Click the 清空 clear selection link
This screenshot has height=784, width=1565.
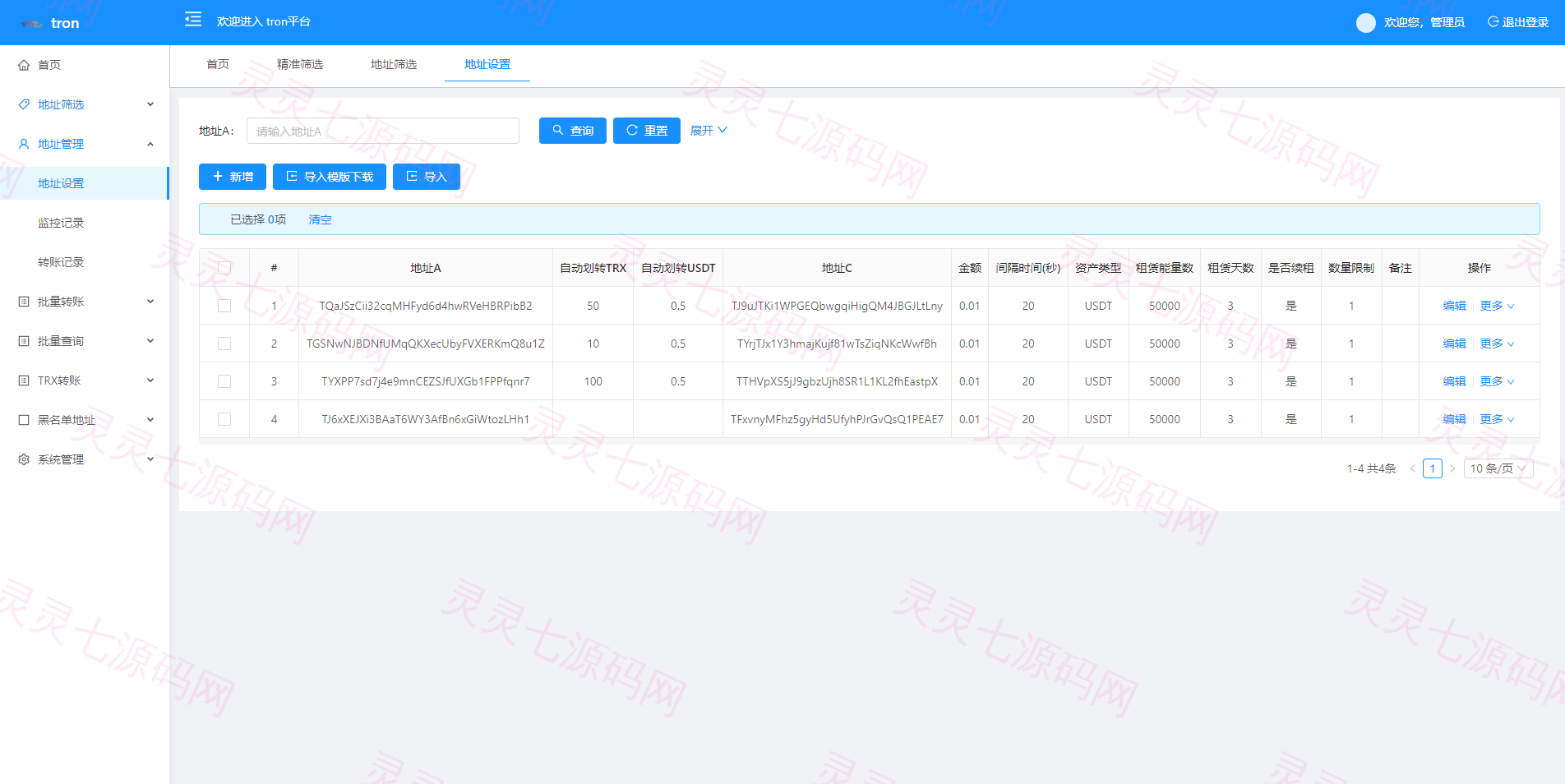point(321,219)
